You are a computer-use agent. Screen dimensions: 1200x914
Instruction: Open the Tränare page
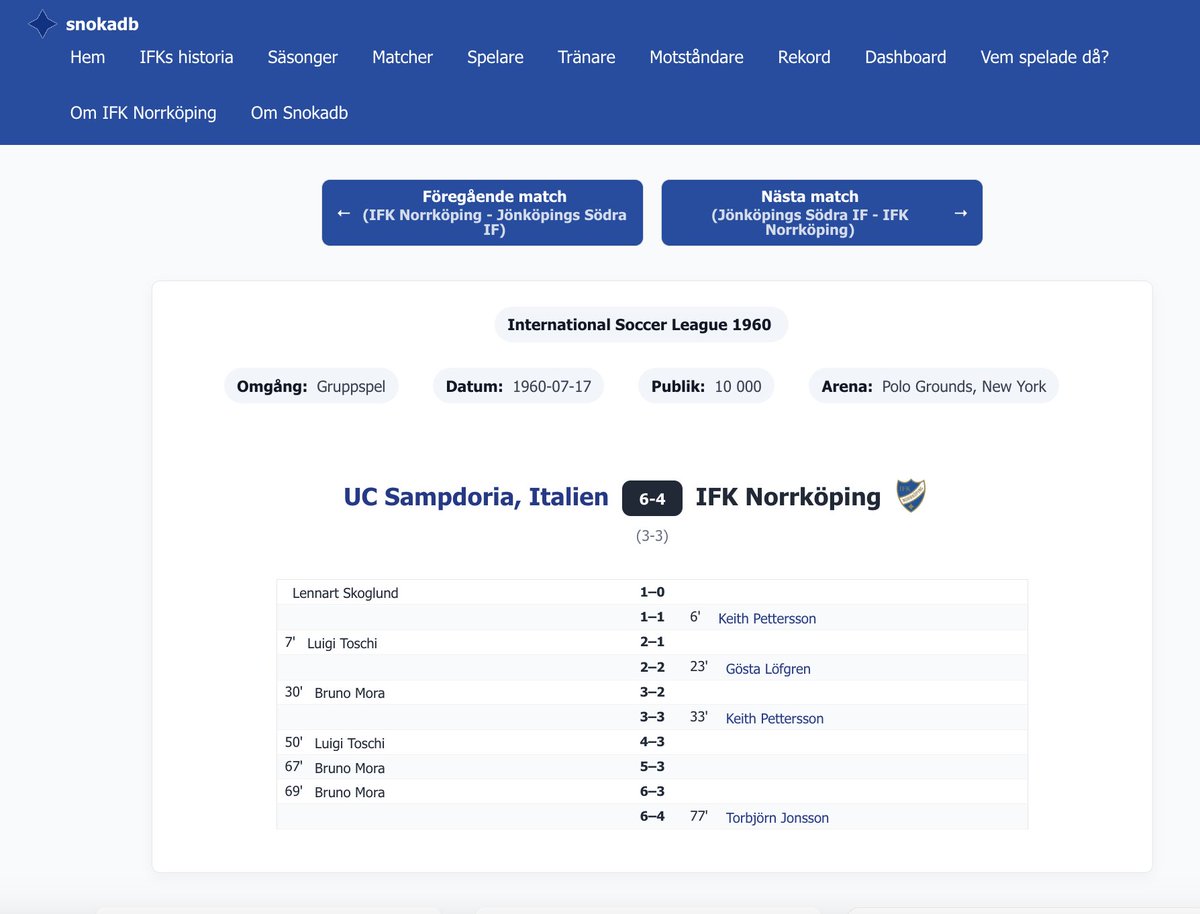tap(587, 57)
